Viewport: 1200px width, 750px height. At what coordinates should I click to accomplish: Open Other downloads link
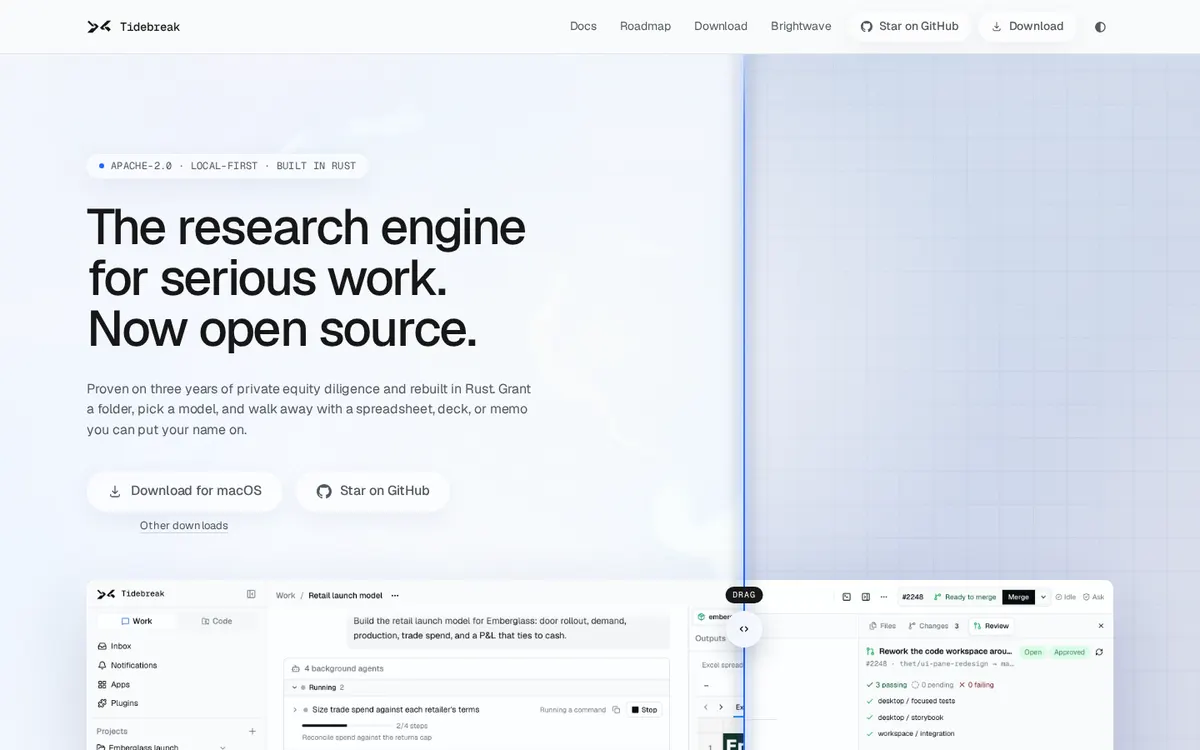pyautogui.click(x=184, y=526)
